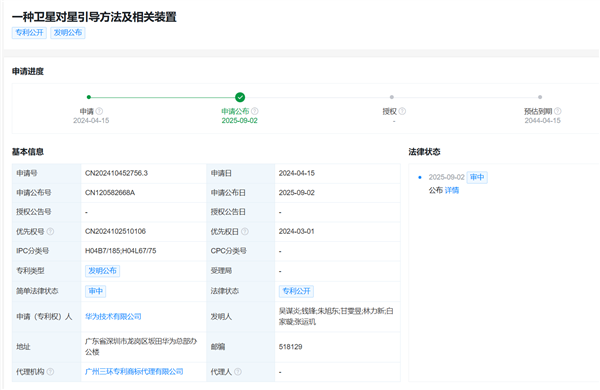The width and height of the screenshot is (600, 390).
Task: Click the help icon beside 优先权日
Action: (245, 232)
